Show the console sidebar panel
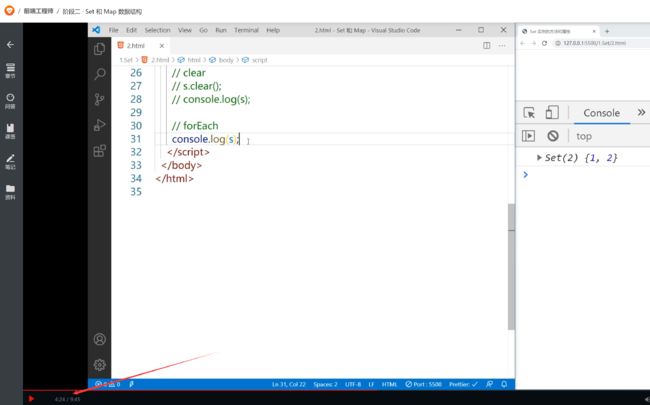Image resolution: width=650 pixels, height=405 pixels. [528, 136]
